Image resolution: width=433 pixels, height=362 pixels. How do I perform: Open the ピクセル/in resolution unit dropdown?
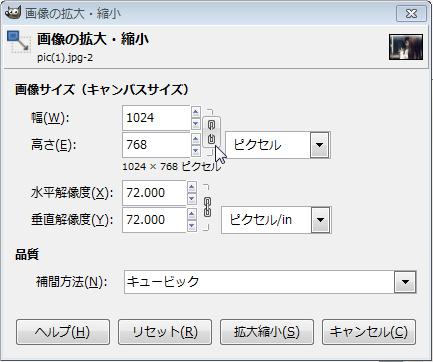[x=276, y=220]
